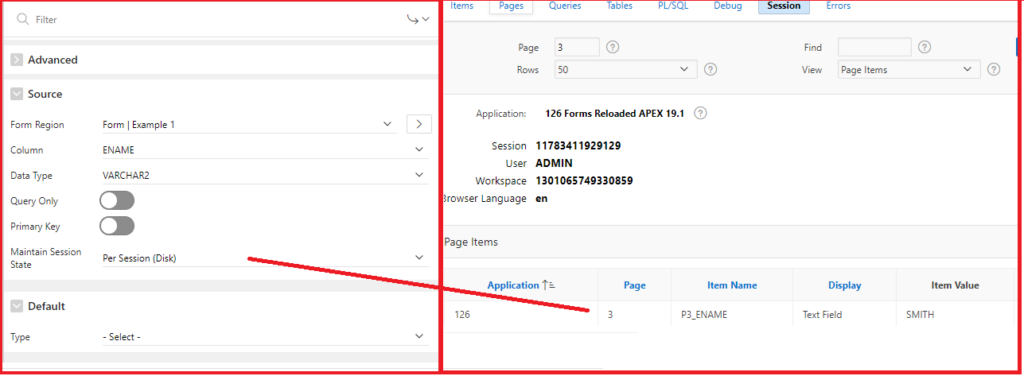Screen dimensions: 1024x376
Task: Open Maintain Session State dropdown
Action: point(264,258)
